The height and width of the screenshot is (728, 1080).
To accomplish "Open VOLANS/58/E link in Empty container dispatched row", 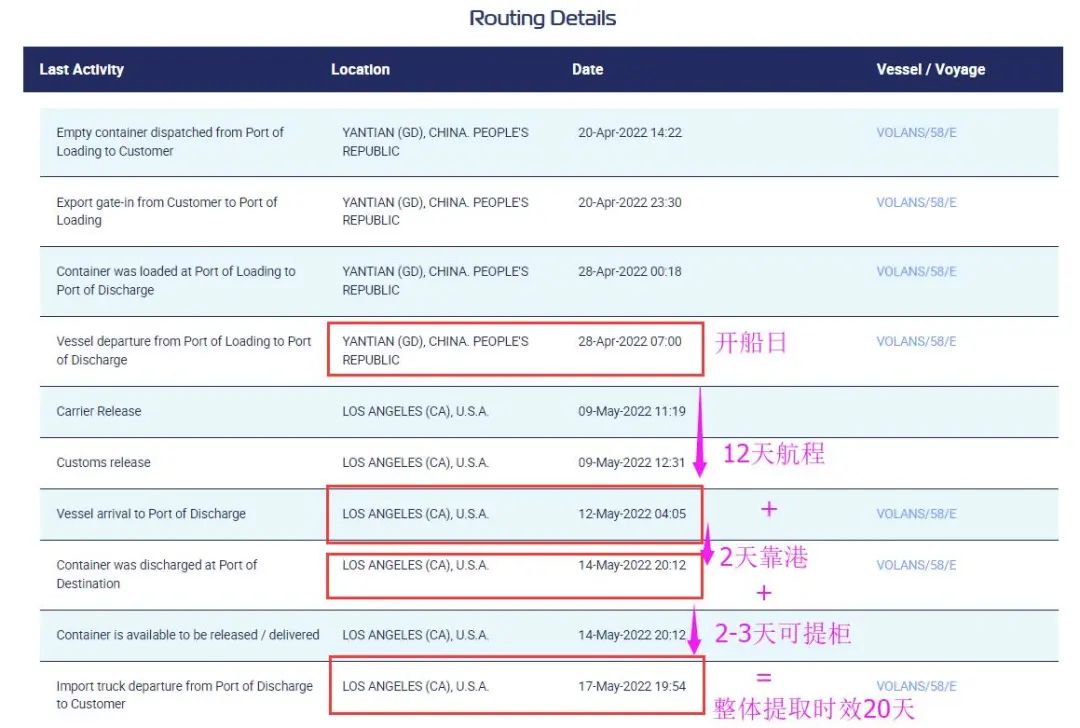I will point(916,133).
